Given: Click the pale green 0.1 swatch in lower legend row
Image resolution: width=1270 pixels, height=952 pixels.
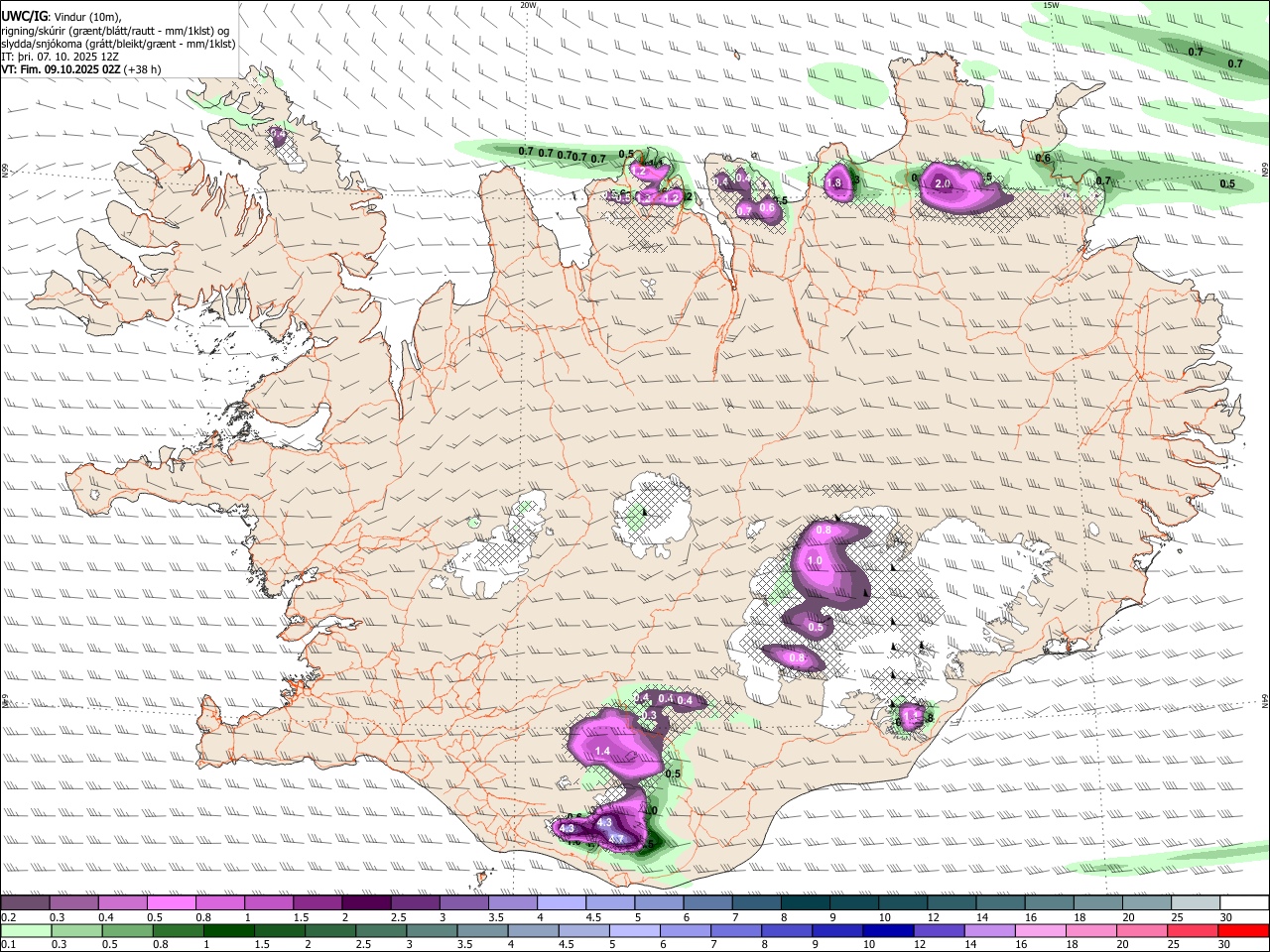Looking at the screenshot, I should [x=26, y=930].
